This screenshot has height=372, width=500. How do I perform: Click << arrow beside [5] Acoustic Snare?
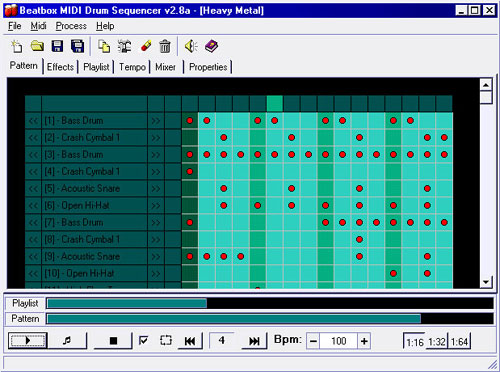33,189
